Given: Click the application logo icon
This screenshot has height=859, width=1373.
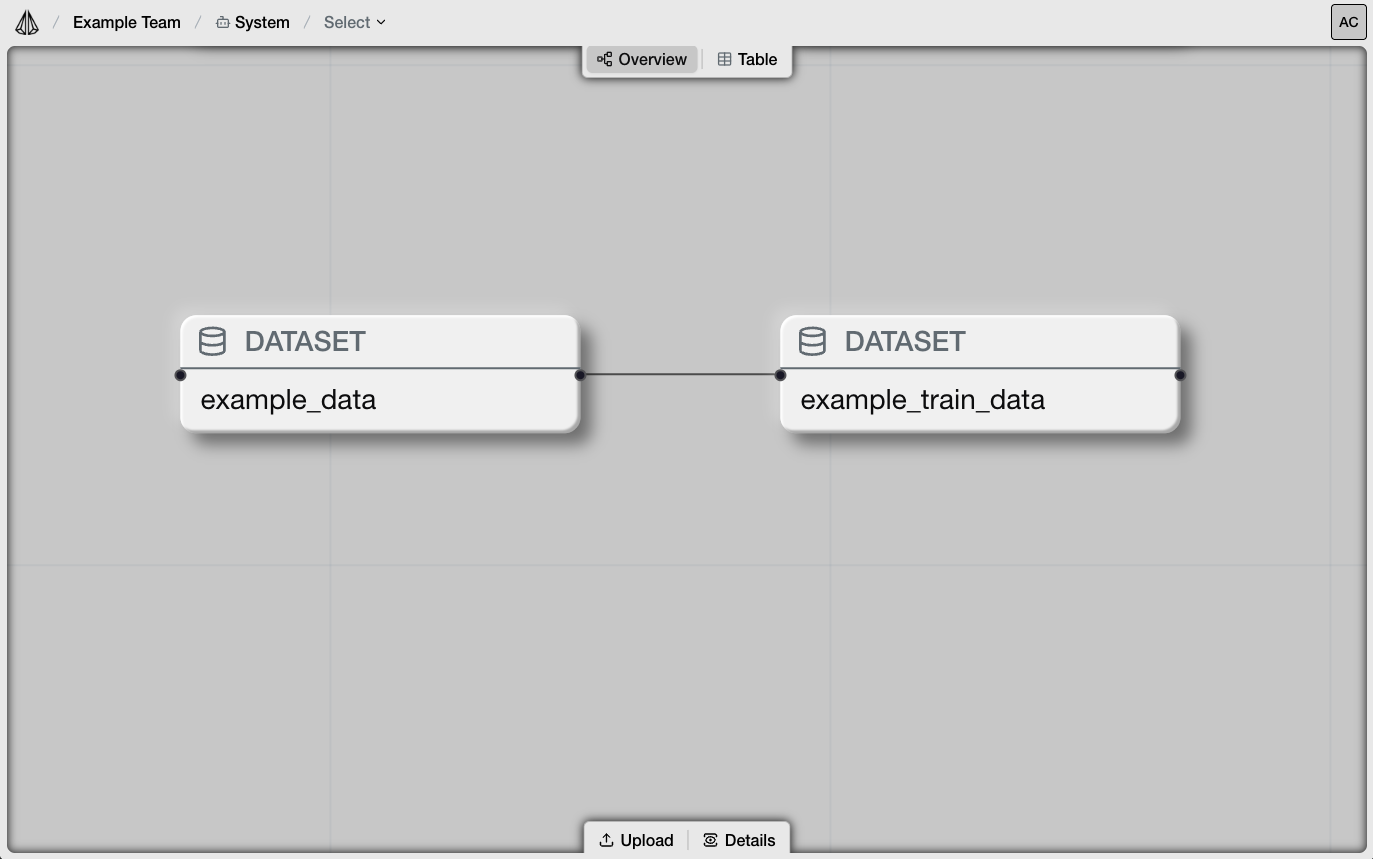Looking at the screenshot, I should tap(26, 21).
